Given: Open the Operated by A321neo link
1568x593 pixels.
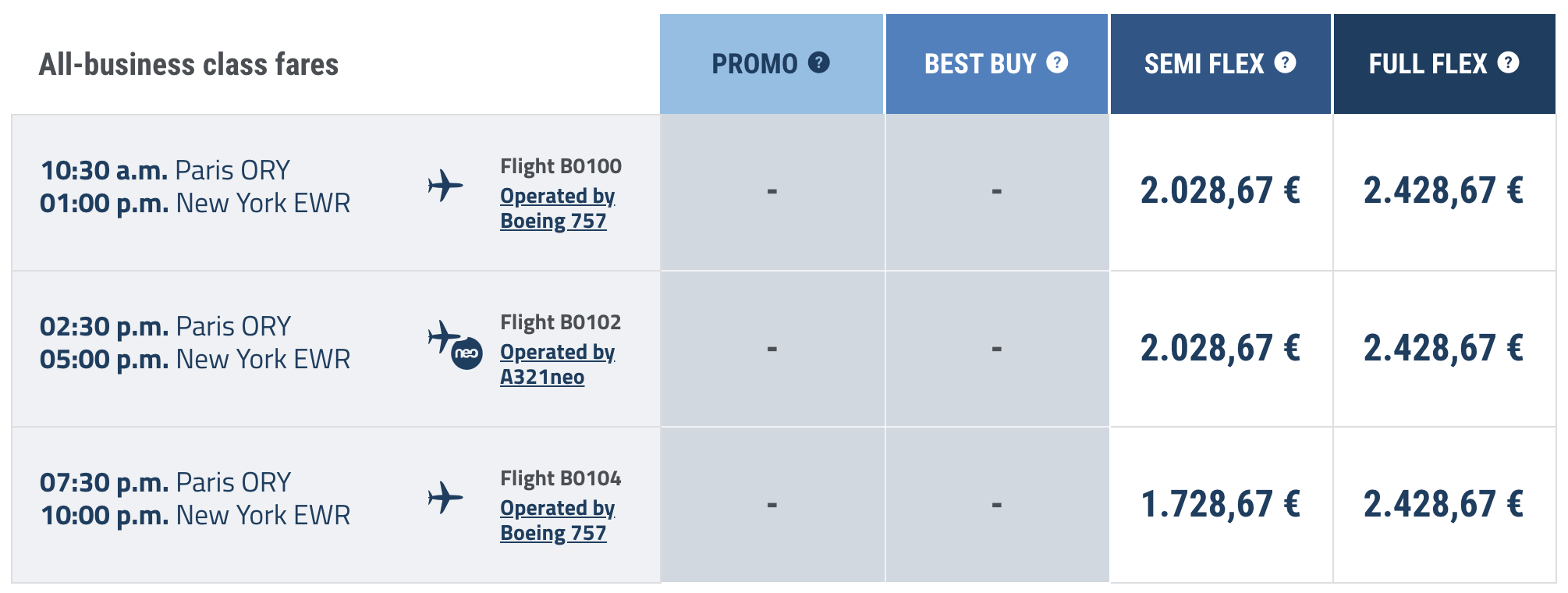Looking at the screenshot, I should pyautogui.click(x=557, y=364).
